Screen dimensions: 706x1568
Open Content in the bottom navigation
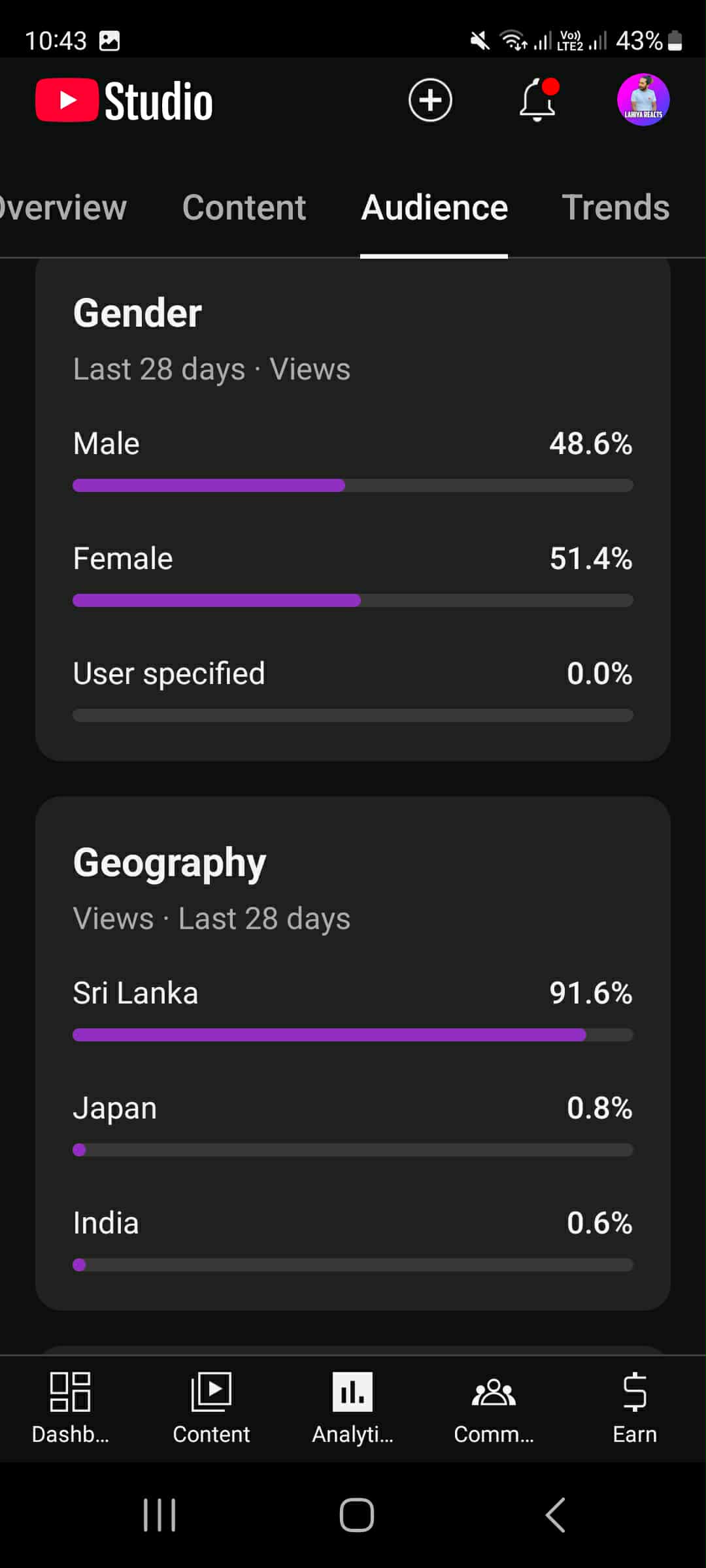211,1408
